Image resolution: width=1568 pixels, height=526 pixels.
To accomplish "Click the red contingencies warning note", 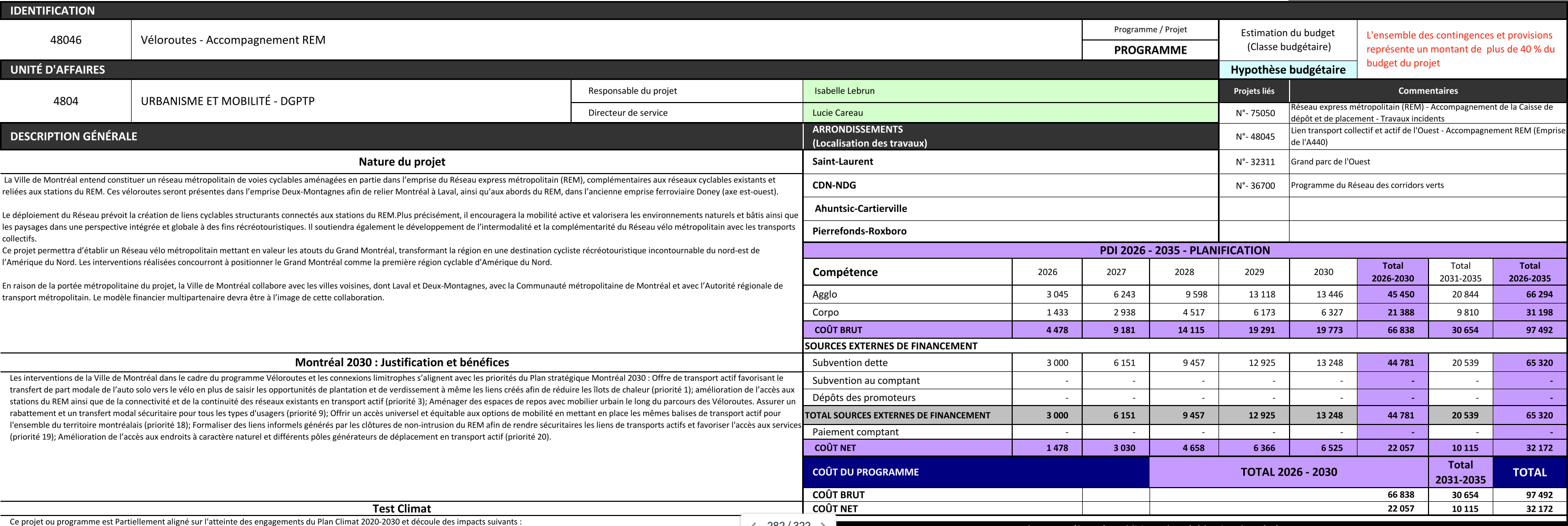I will [x=1460, y=49].
